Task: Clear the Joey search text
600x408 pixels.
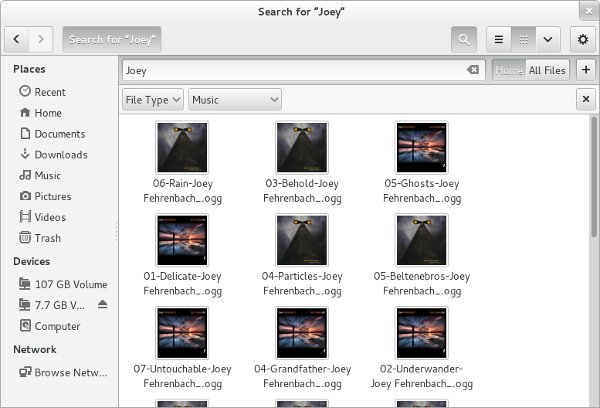Action: tap(473, 70)
